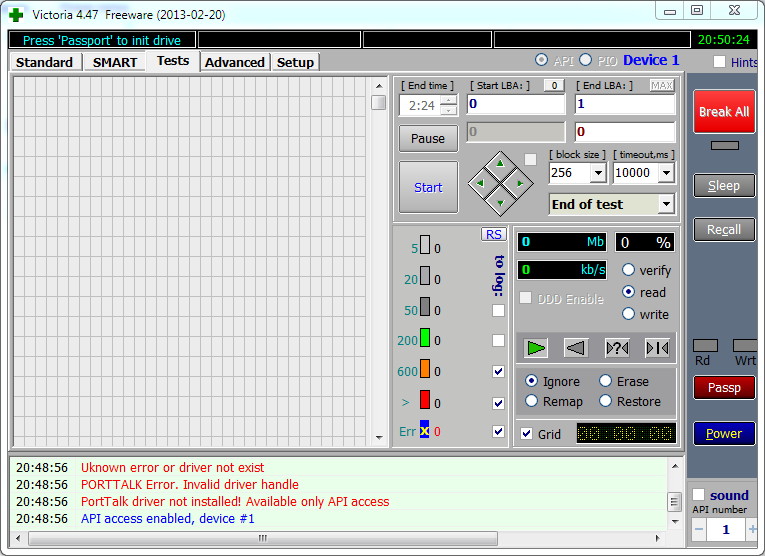
Task: Open the Setup tab
Action: coord(295,62)
